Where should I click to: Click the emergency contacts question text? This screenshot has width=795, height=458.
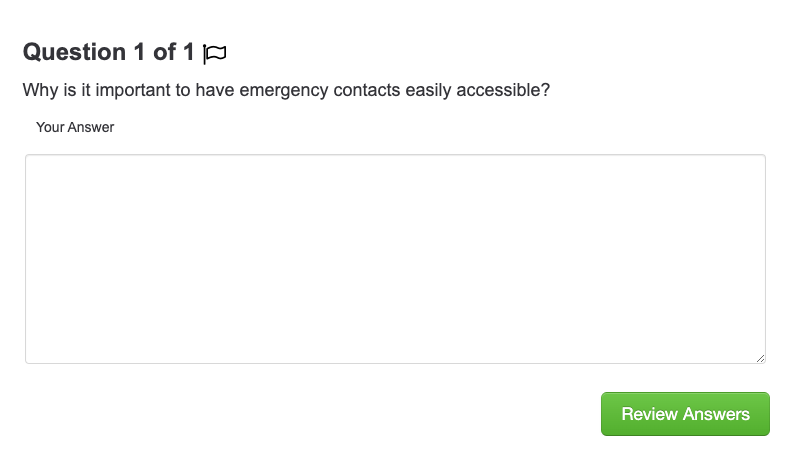coord(286,90)
